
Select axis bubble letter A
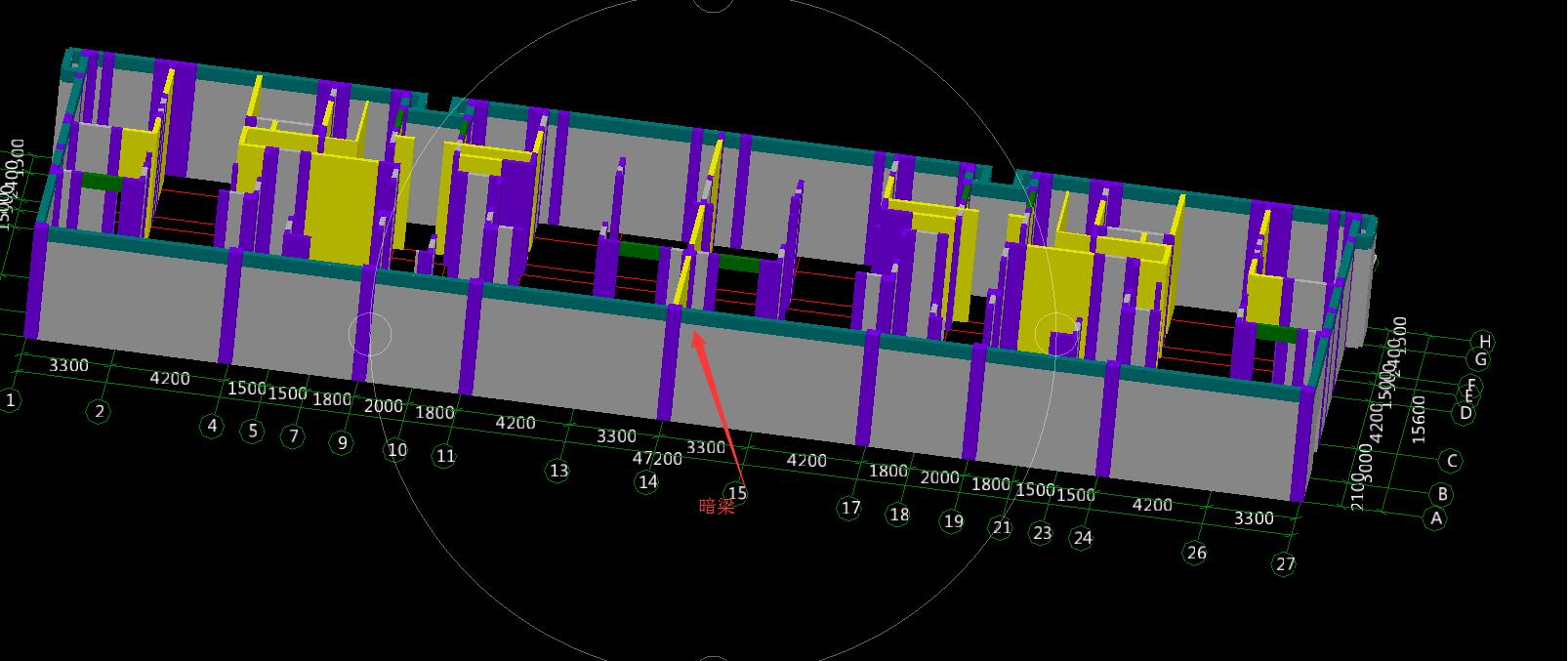pos(1435,518)
